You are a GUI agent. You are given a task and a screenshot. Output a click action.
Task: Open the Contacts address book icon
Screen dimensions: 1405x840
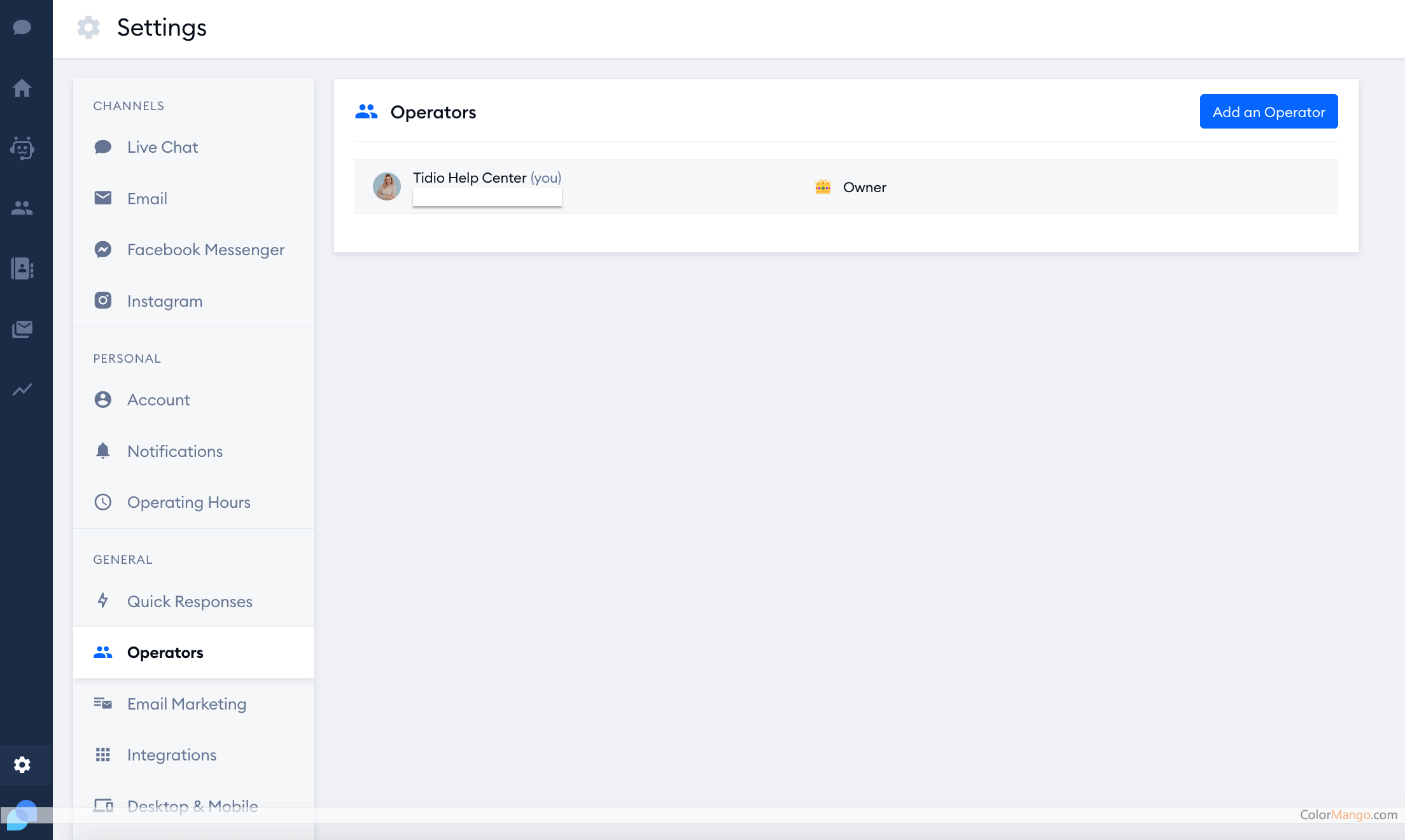click(x=22, y=269)
